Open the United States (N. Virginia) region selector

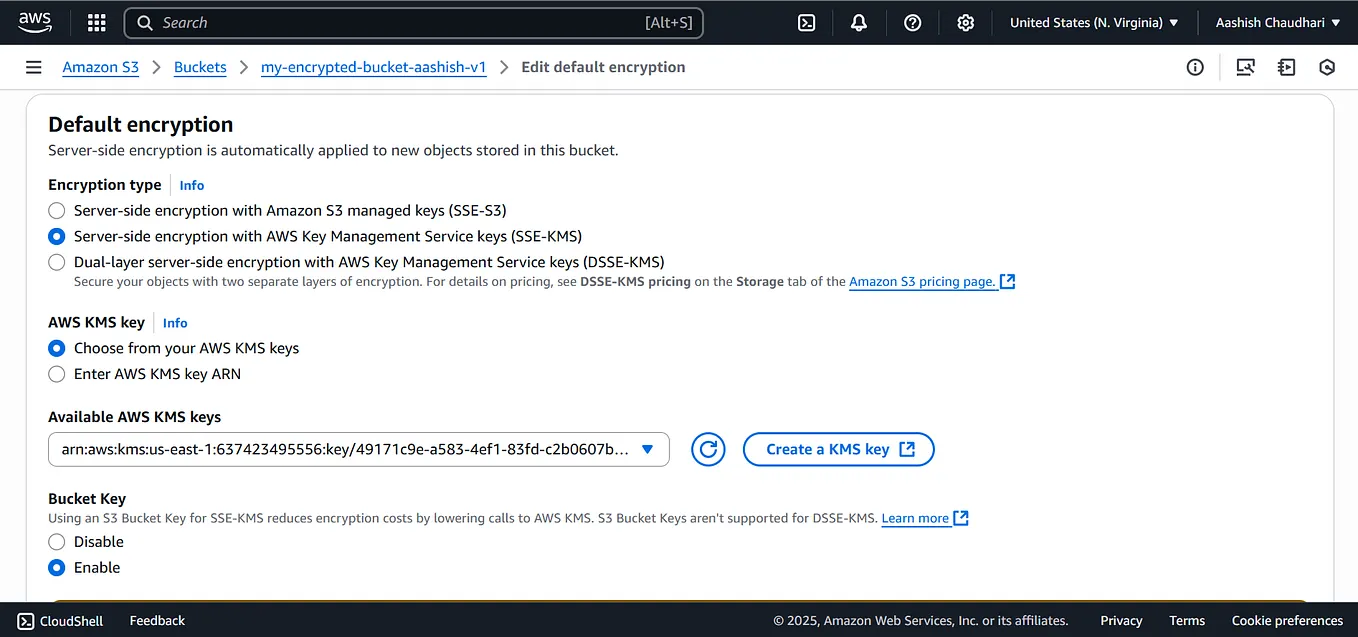coord(1092,22)
